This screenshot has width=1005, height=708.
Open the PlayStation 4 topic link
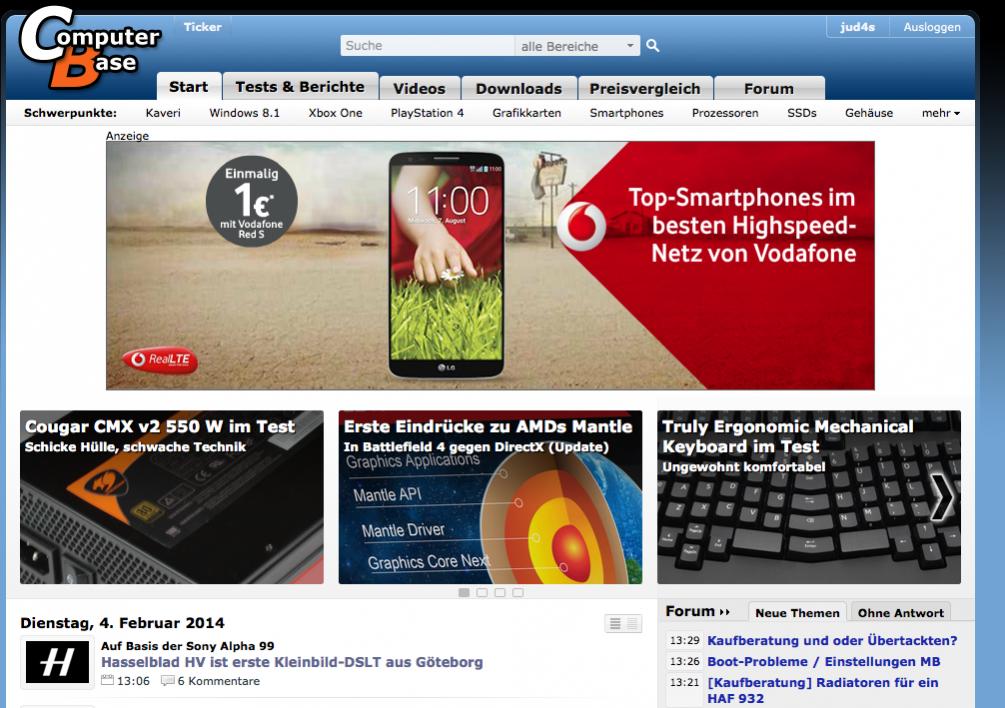pos(427,113)
